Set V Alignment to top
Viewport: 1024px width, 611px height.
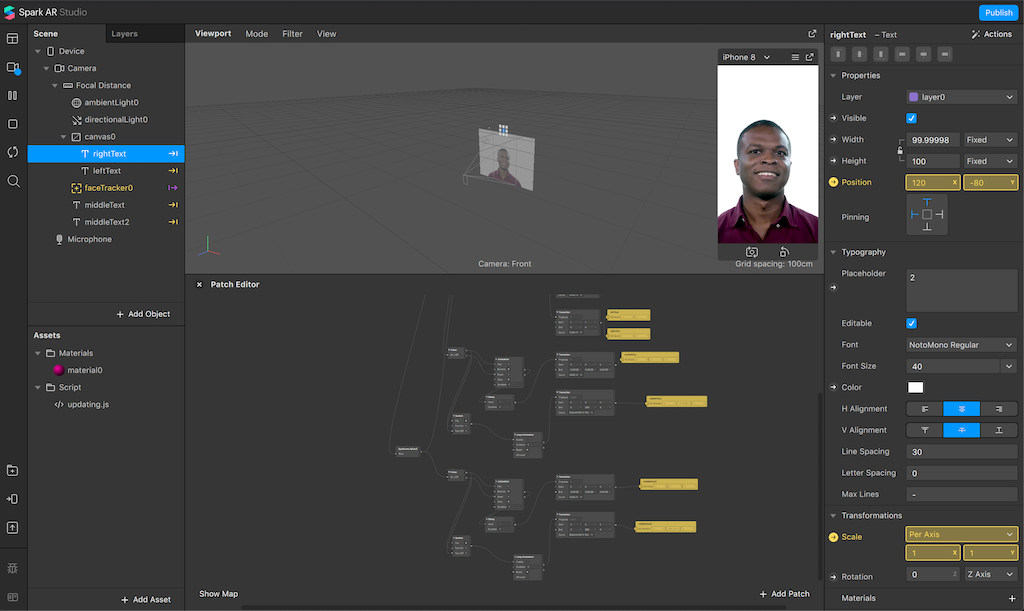[925, 430]
